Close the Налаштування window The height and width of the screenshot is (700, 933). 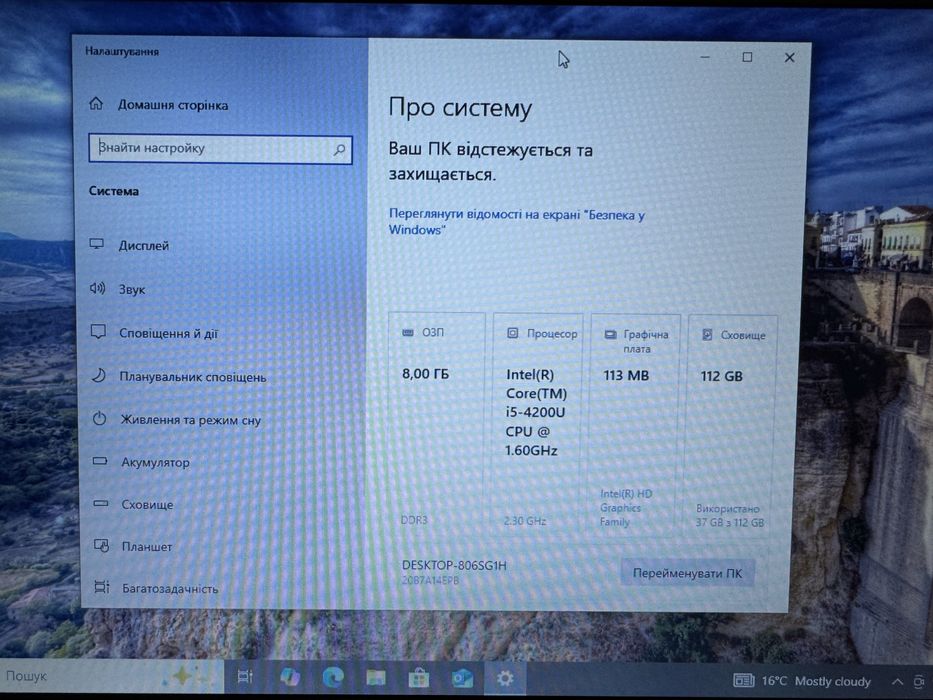(x=790, y=58)
